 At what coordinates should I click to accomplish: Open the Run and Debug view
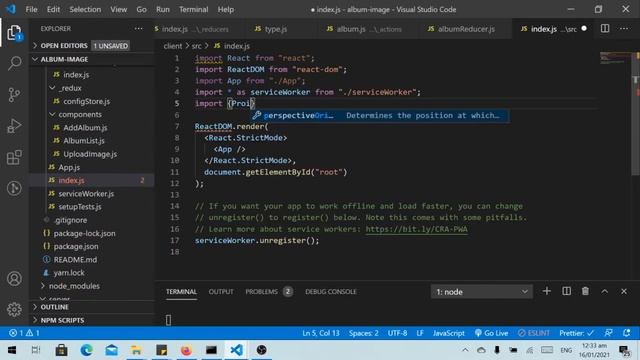coord(14,126)
